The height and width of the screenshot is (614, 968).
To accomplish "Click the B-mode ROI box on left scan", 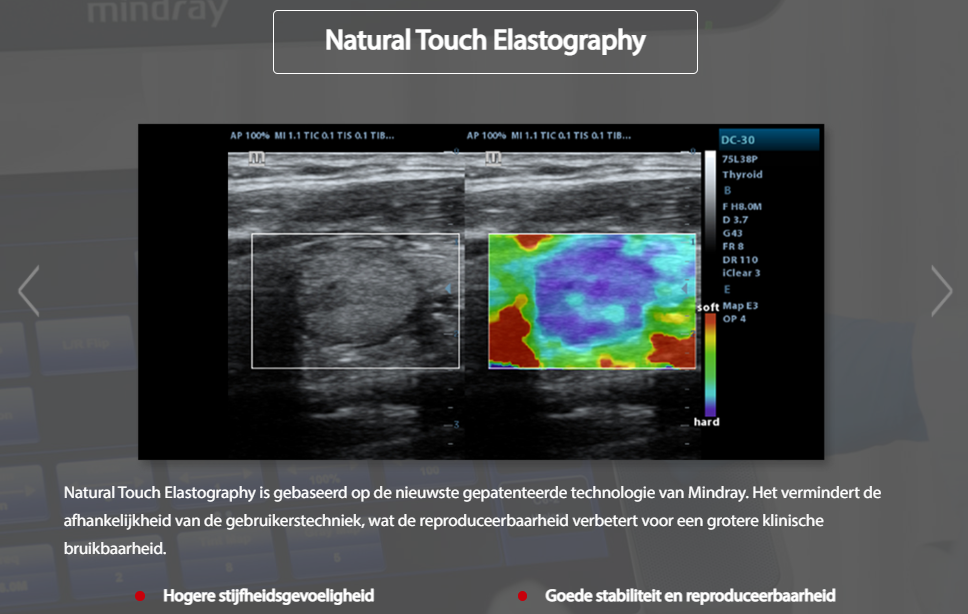I will tap(355, 300).
